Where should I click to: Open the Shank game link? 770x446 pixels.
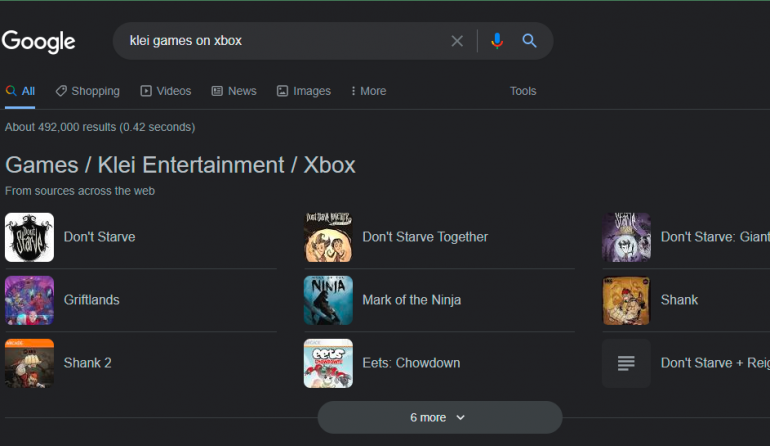click(679, 300)
